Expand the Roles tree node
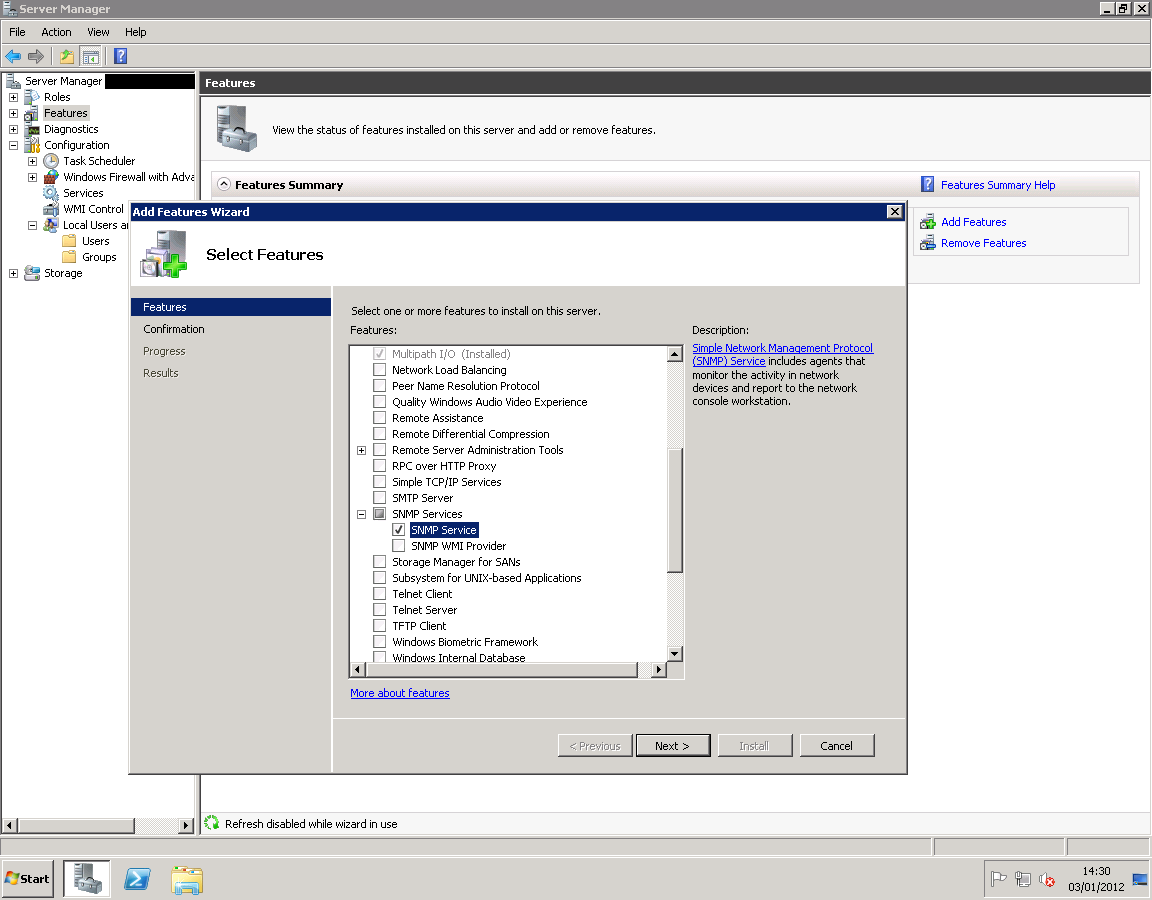Screen dimensions: 1152x900 pos(13,97)
